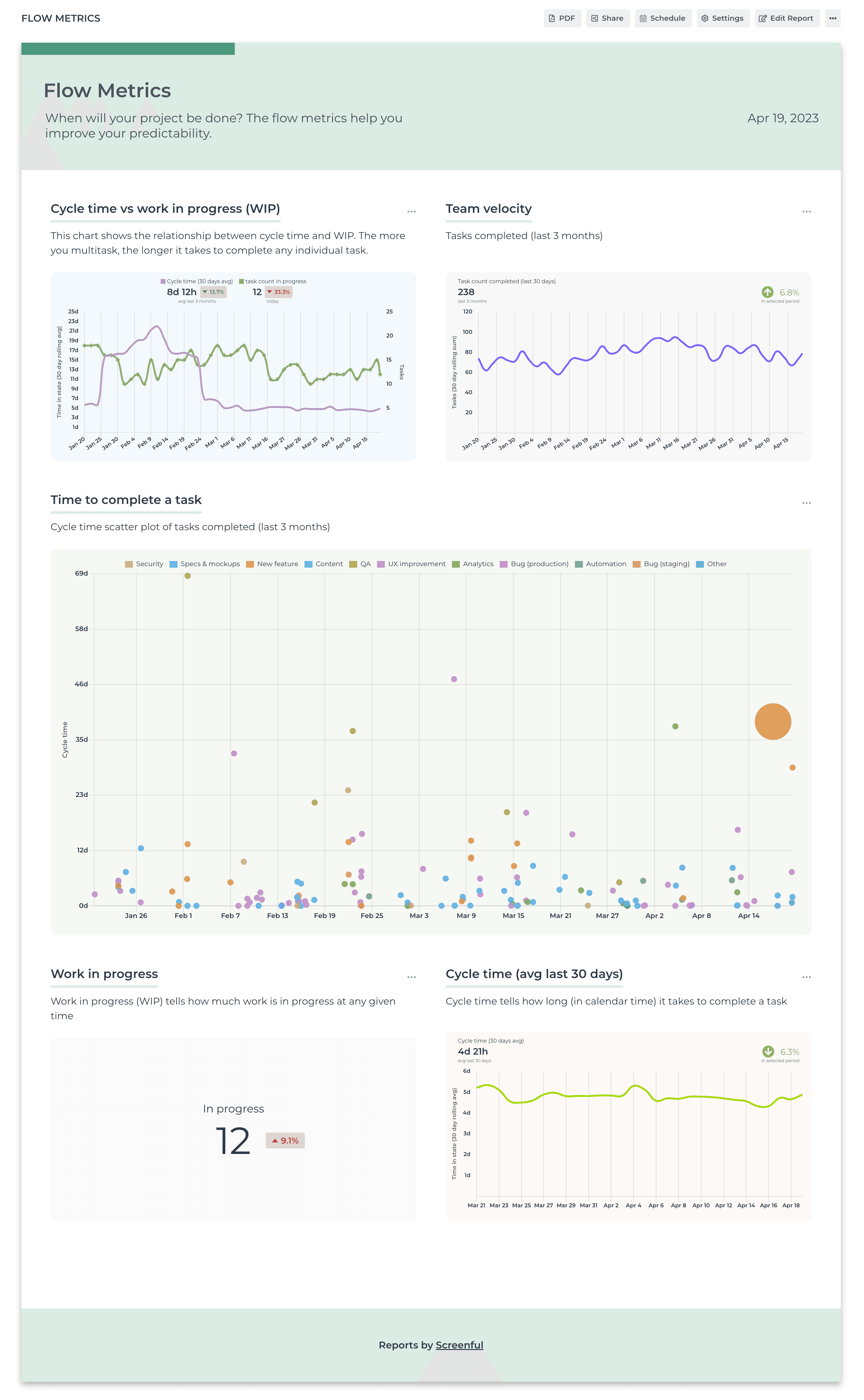Click the 4d 21h cycle time value

[473, 1052]
